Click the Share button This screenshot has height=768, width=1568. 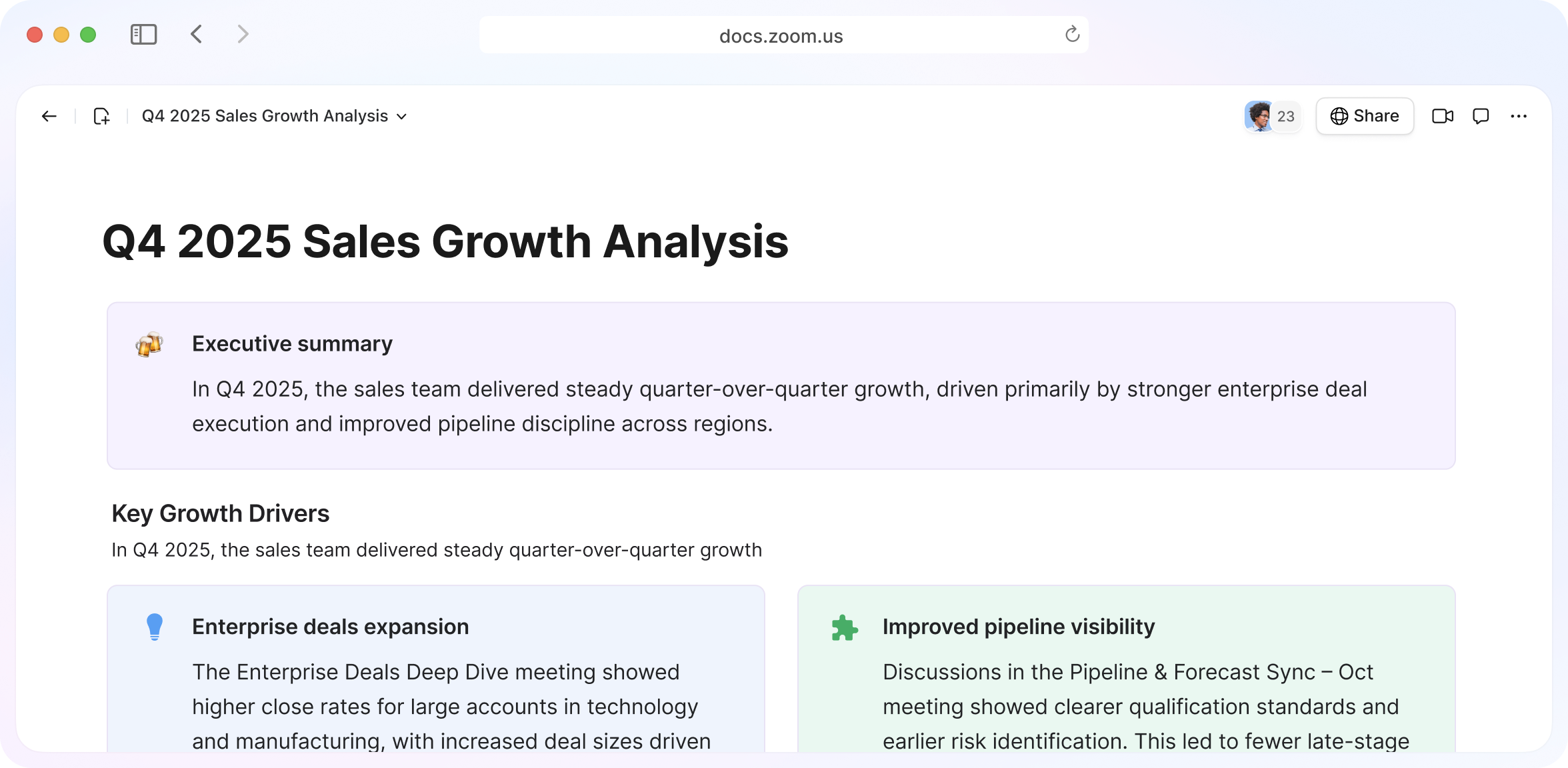(1365, 117)
